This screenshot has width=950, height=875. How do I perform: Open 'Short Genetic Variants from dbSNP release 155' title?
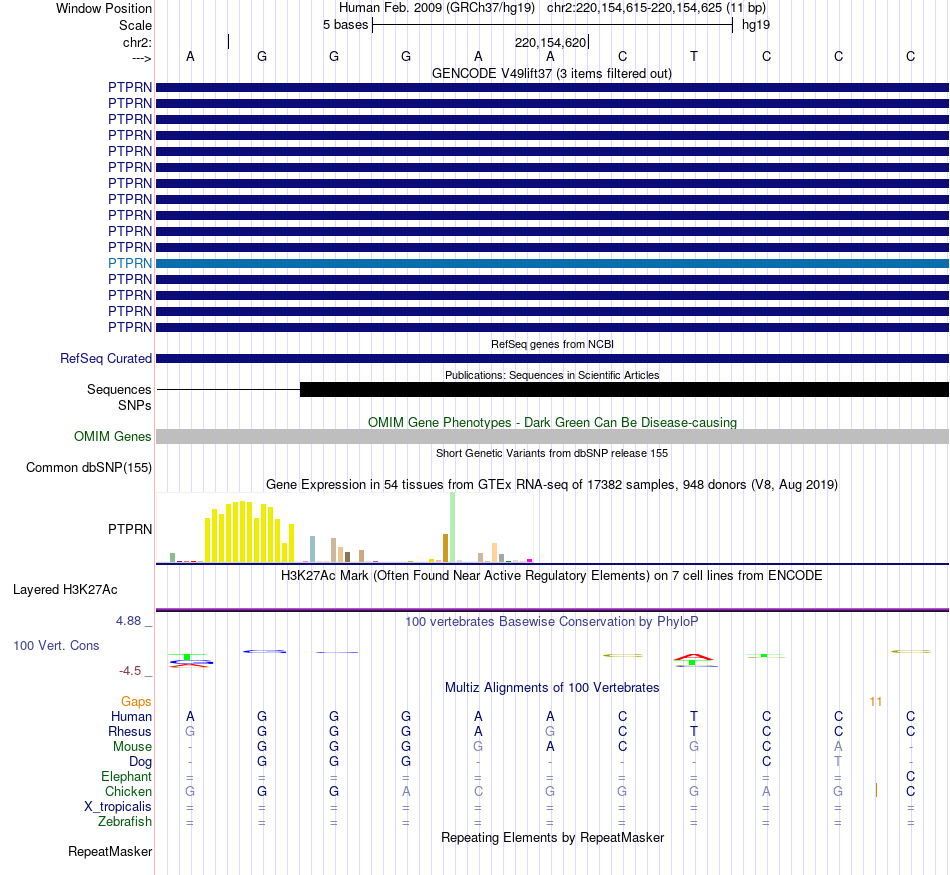[552, 453]
